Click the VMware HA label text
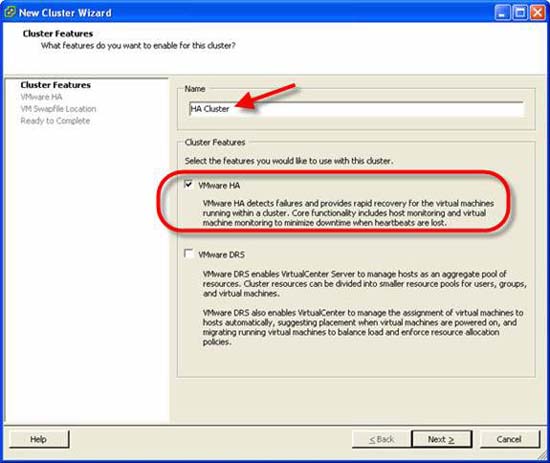Image resolution: width=550 pixels, height=463 pixels. [219, 185]
